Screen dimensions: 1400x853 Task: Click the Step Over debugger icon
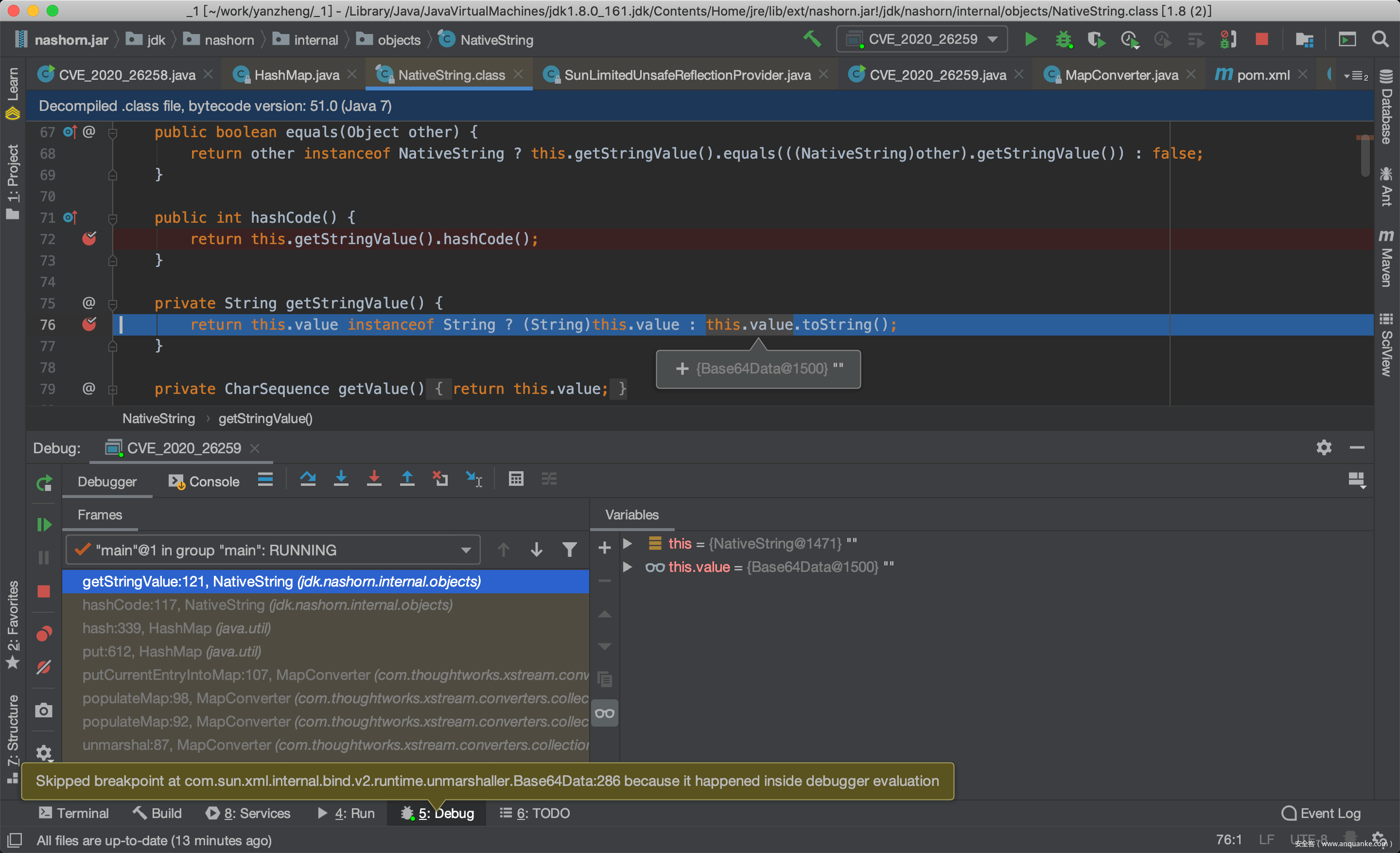[x=307, y=479]
